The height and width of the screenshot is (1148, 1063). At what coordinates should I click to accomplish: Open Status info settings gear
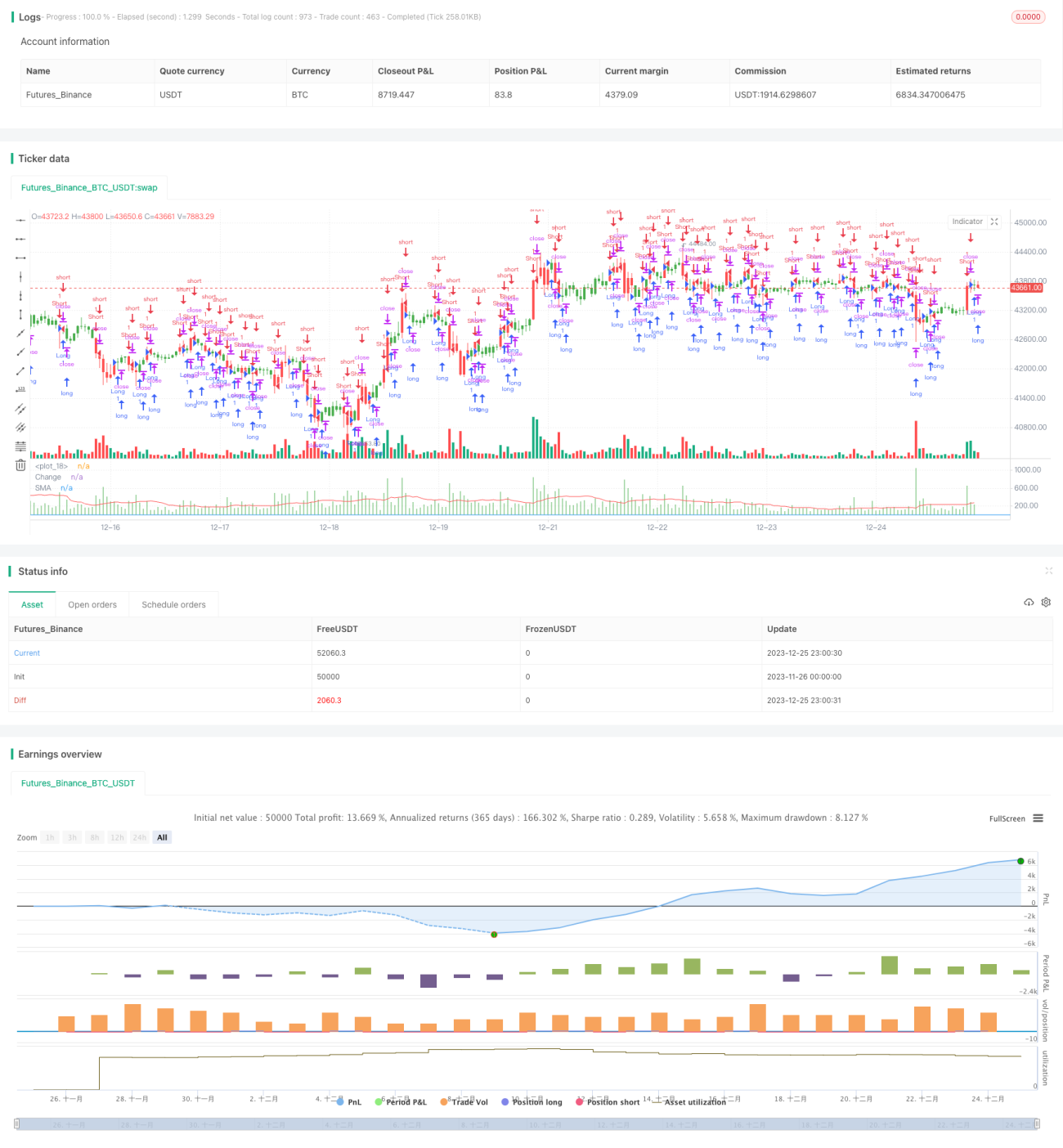(1046, 603)
